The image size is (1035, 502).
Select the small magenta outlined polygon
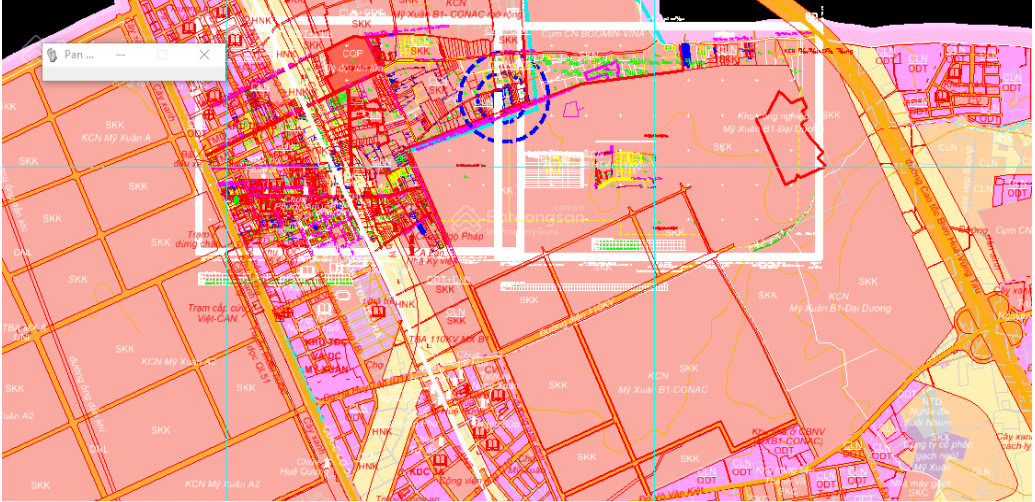(x=571, y=109)
